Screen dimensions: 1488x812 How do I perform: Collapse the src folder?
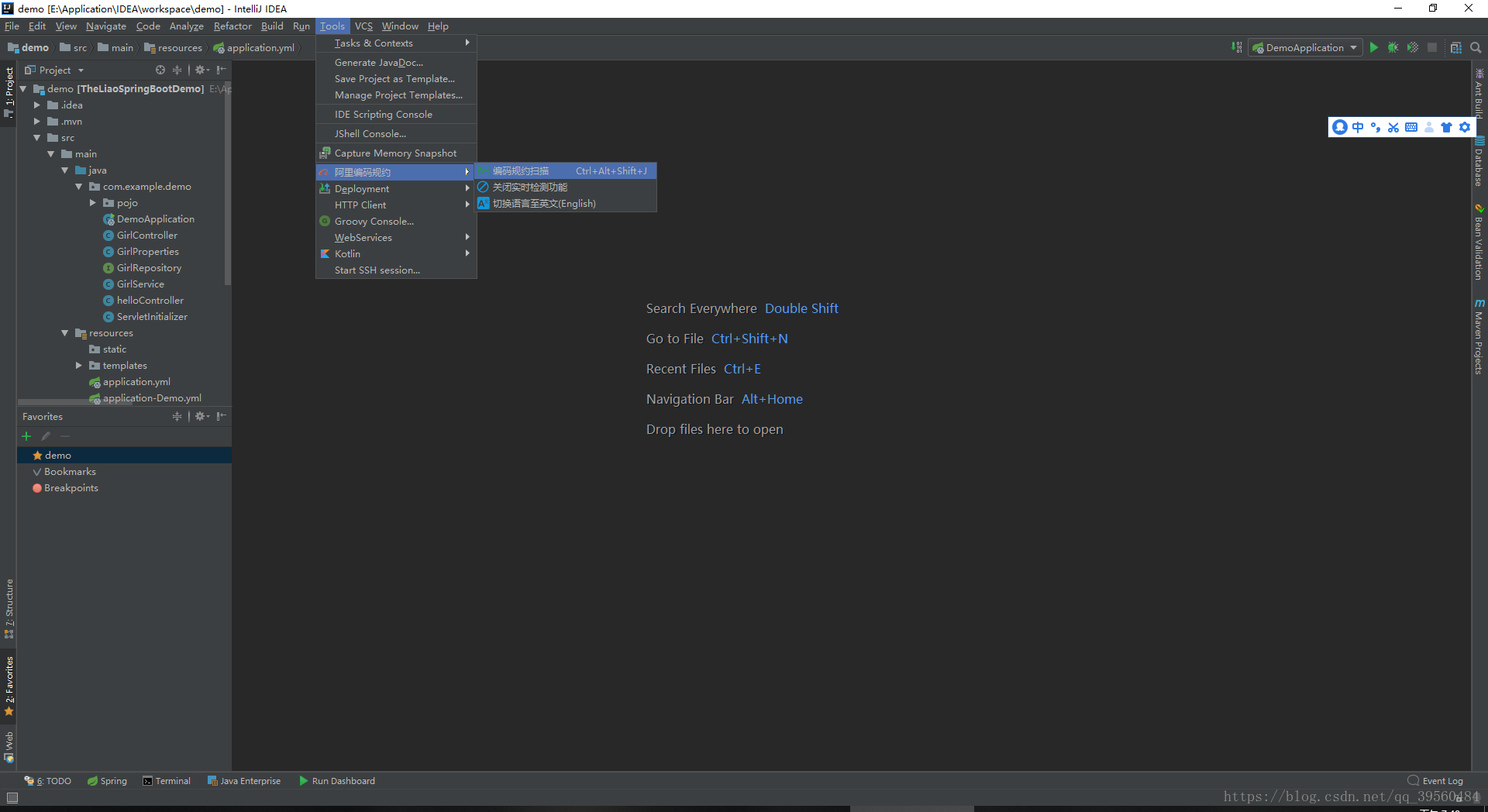coord(36,138)
